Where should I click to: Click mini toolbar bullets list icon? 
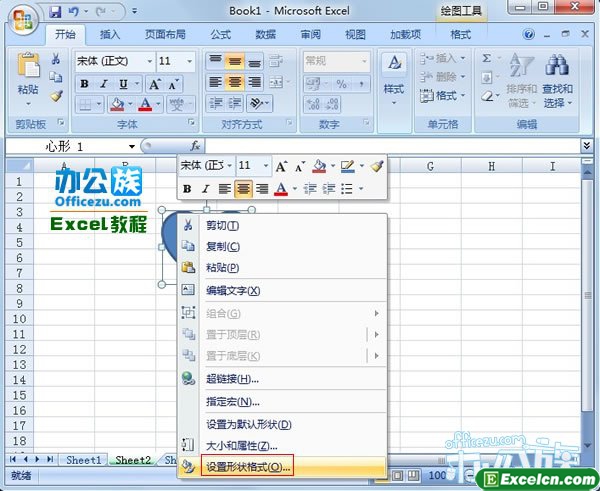click(347, 189)
